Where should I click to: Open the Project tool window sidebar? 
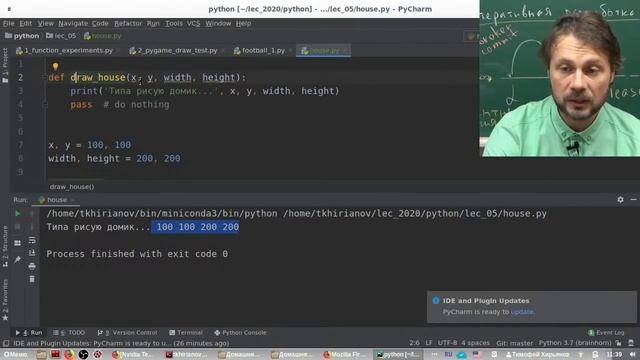pos(5,65)
